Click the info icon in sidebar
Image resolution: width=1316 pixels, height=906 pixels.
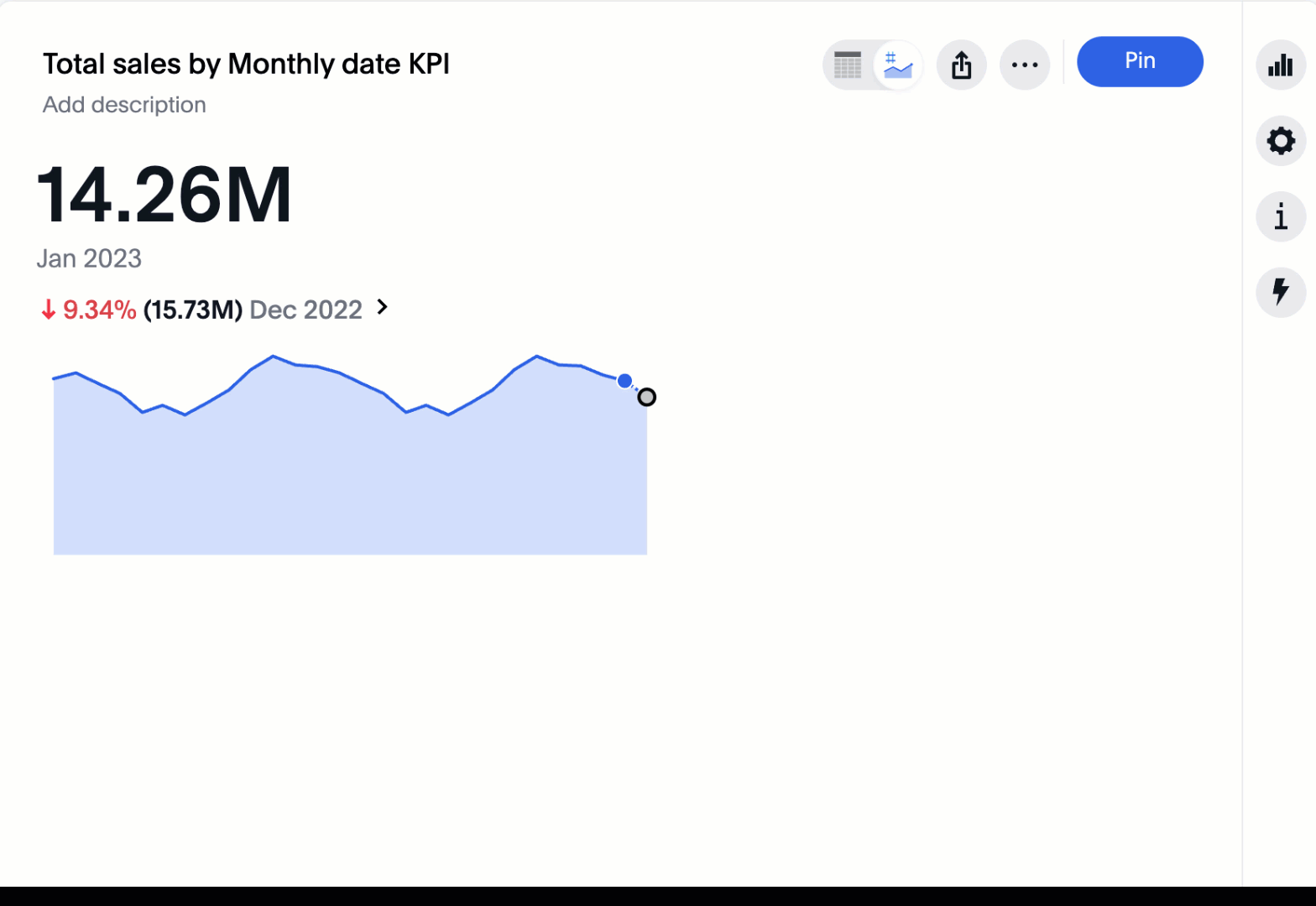click(1280, 216)
